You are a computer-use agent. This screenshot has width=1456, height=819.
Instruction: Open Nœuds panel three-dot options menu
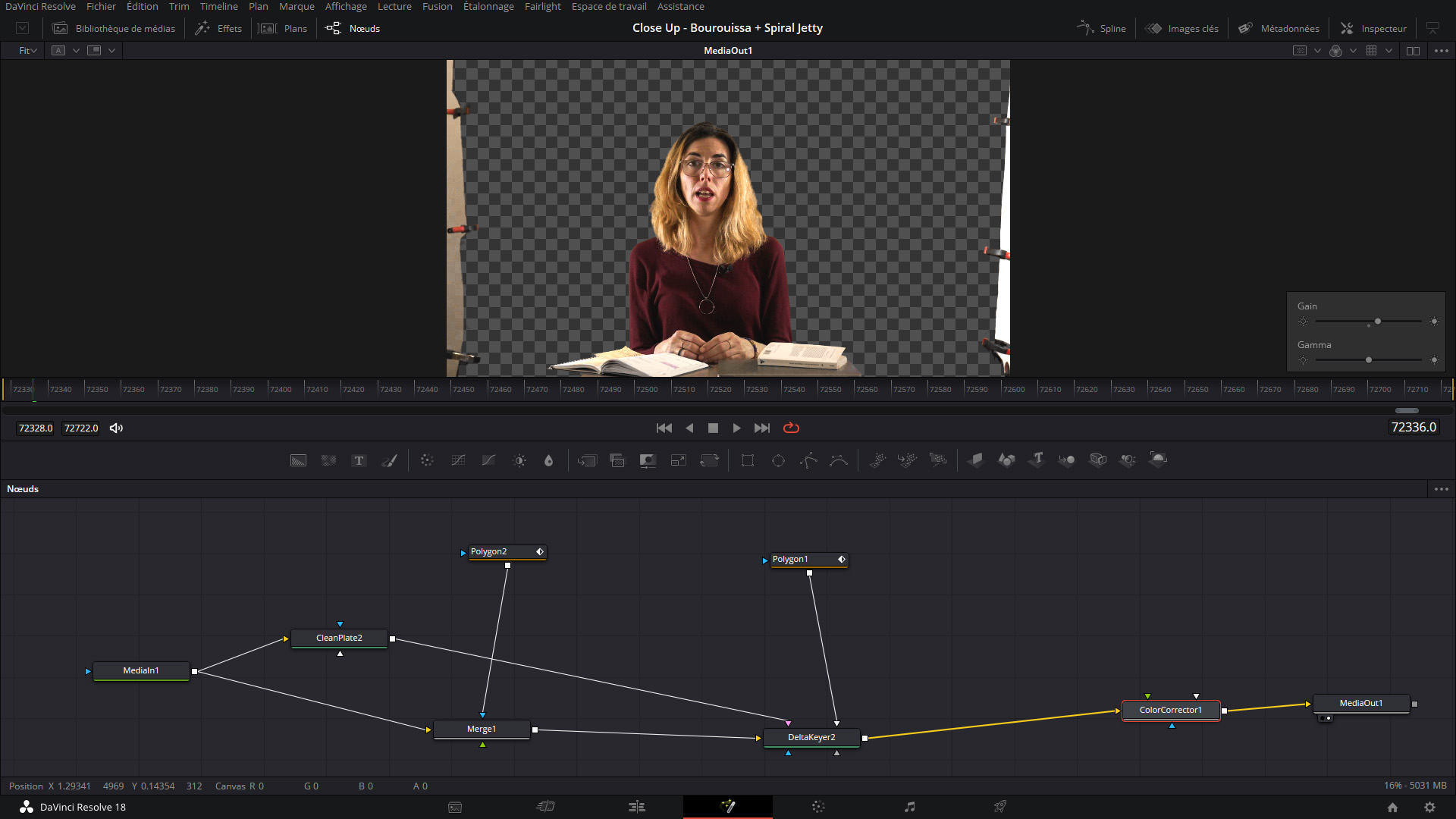pyautogui.click(x=1442, y=489)
